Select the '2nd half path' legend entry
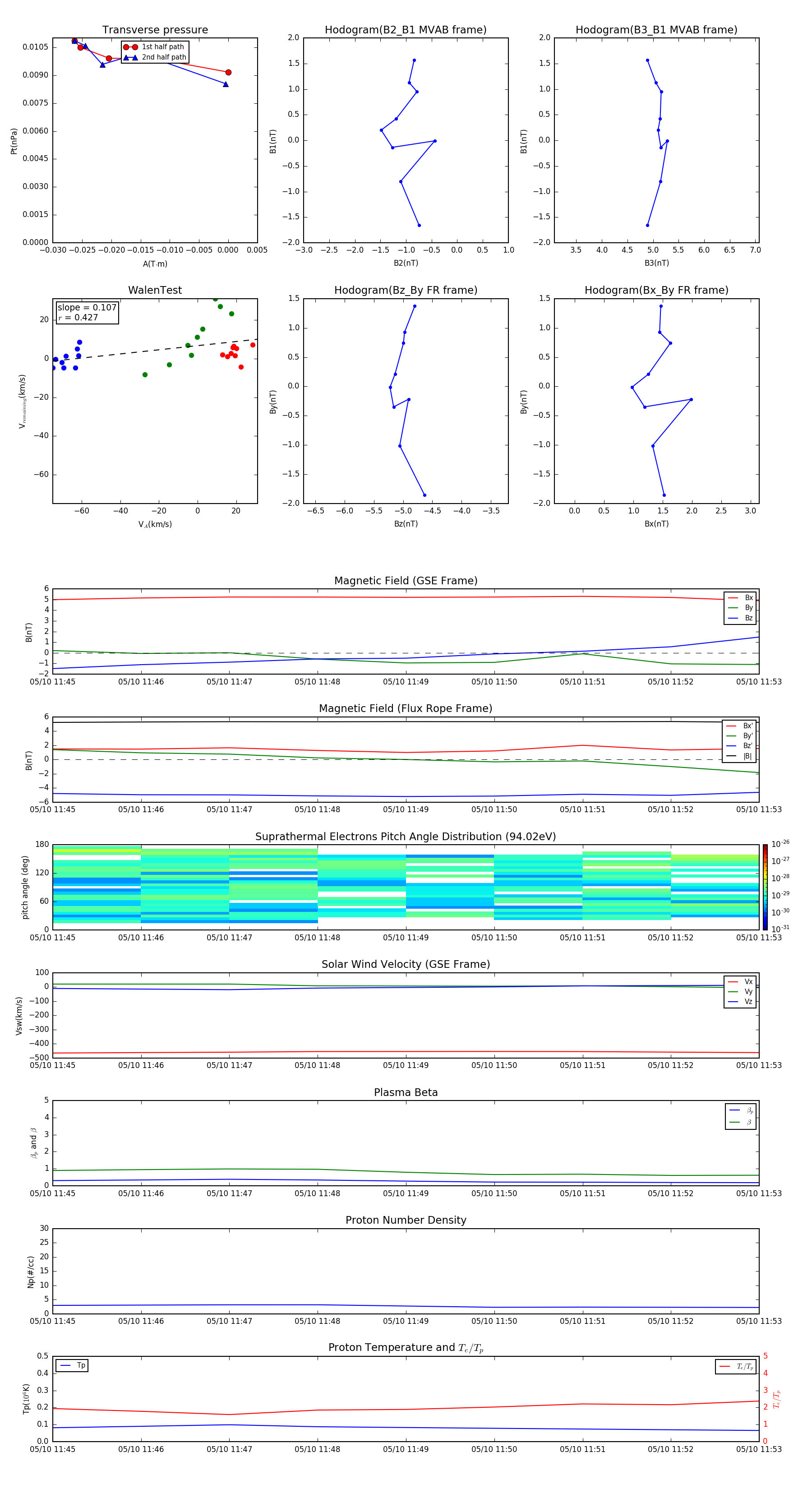The height and width of the screenshot is (1489, 812). coord(155,57)
